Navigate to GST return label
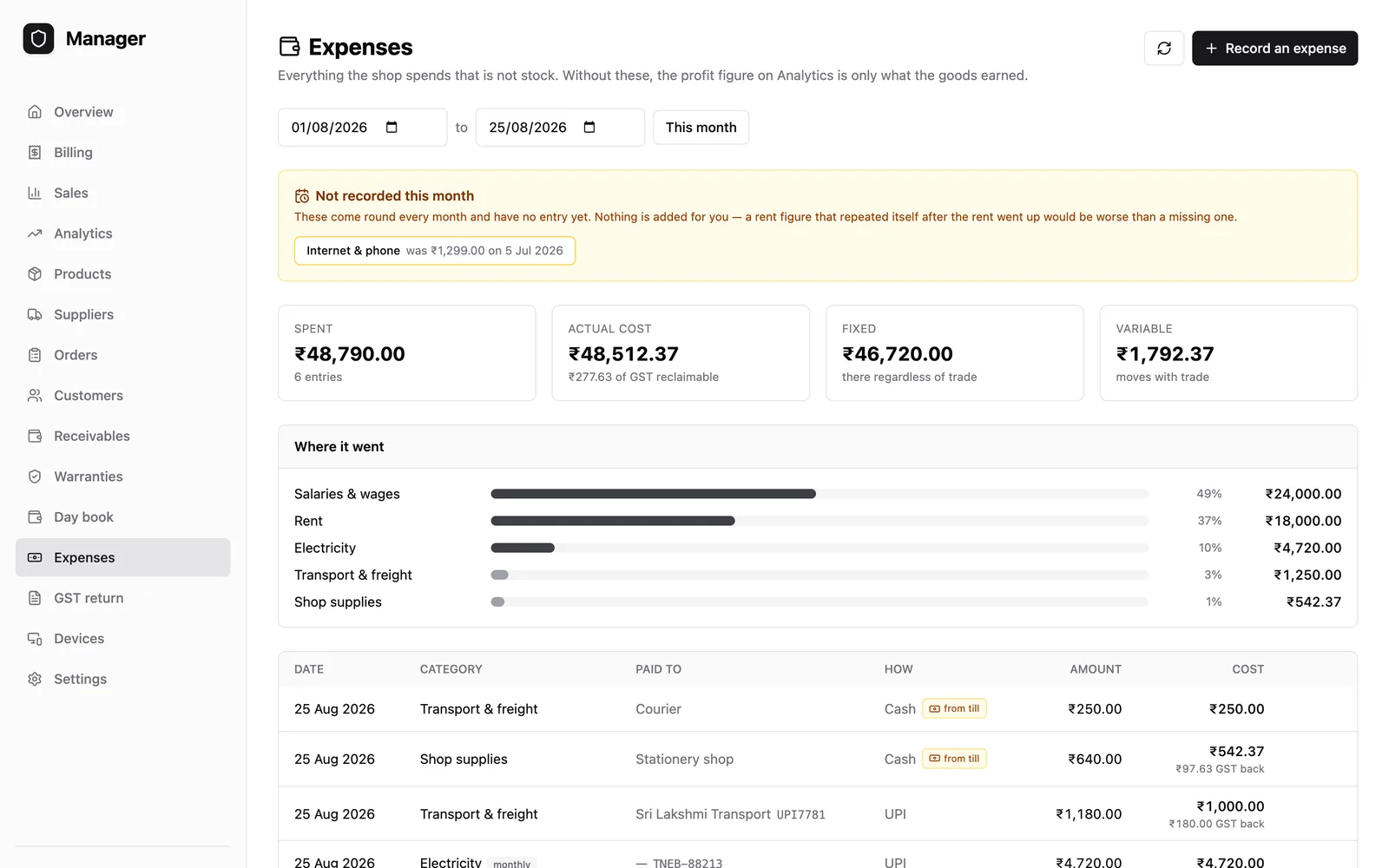This screenshot has width=1389, height=868. tap(89, 598)
